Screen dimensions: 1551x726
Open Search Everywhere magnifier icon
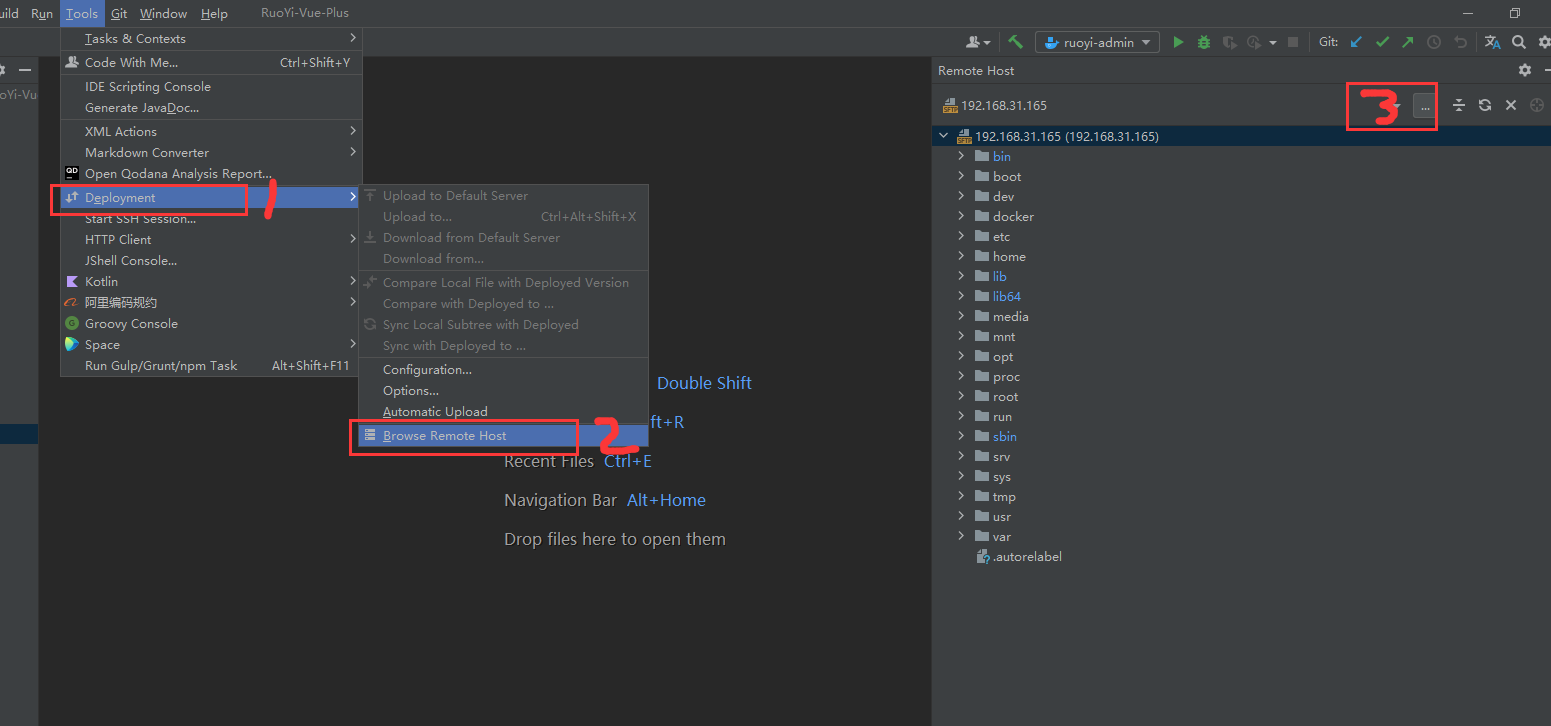(1519, 42)
